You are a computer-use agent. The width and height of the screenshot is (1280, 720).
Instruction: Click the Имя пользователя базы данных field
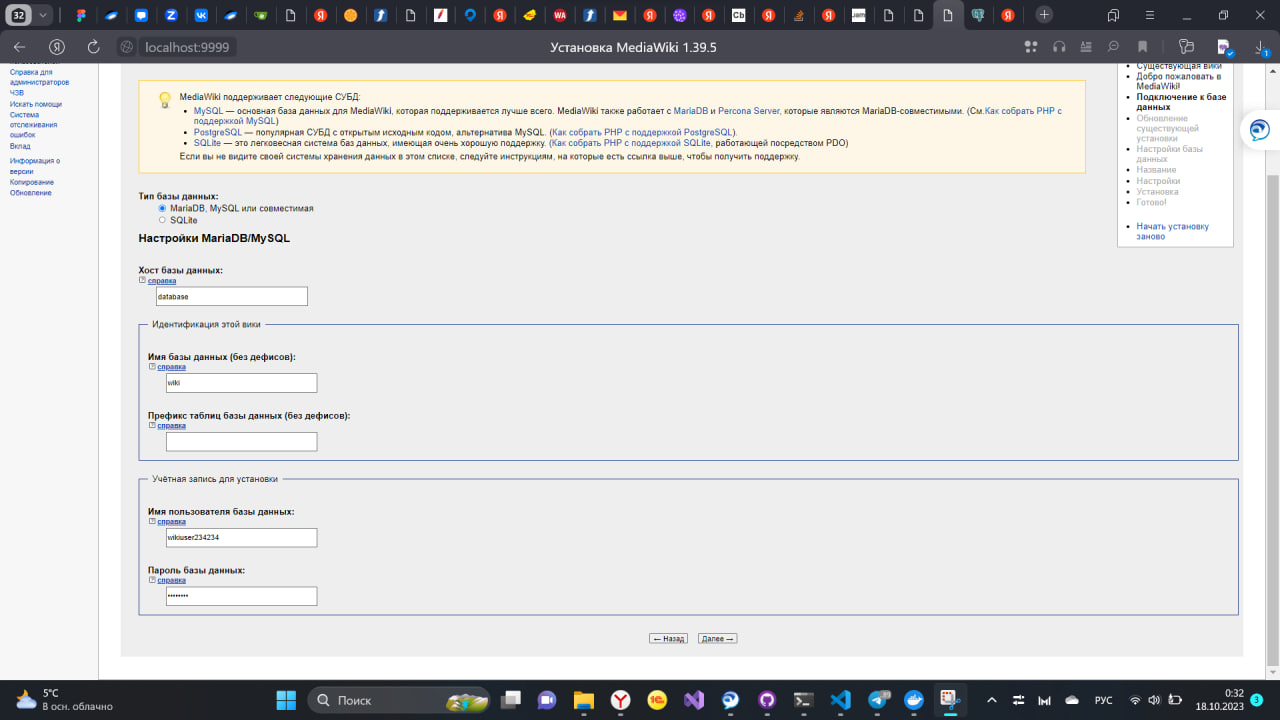pyautogui.click(x=241, y=537)
